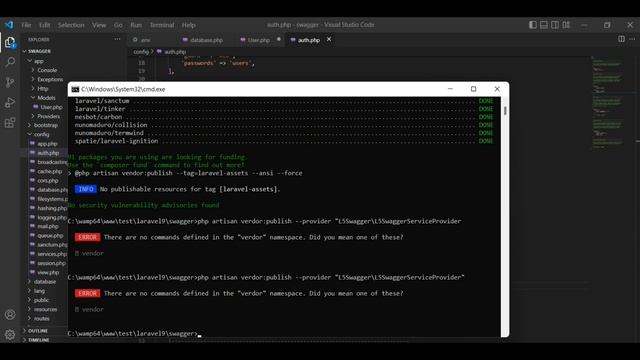Expand the OUTLINE section
Screen dimensions: 640x360
click(38, 331)
